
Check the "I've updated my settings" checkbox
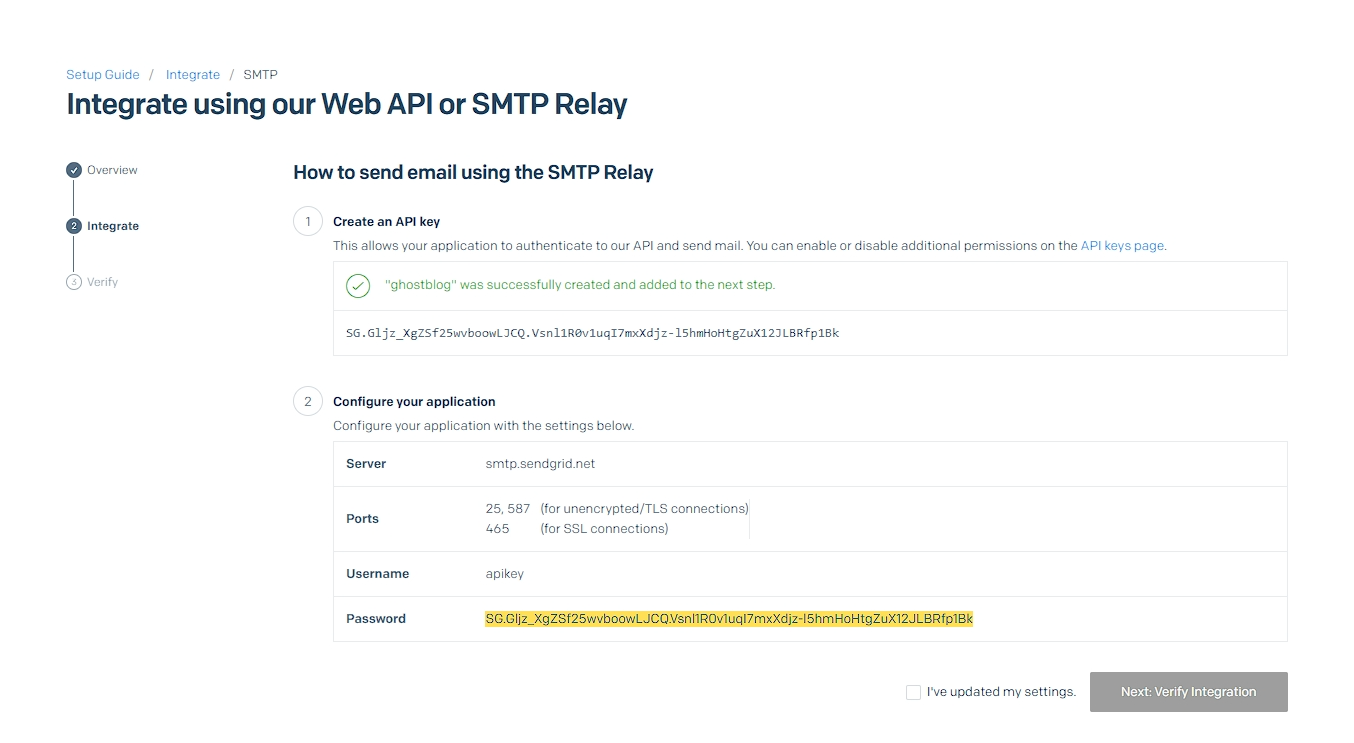[913, 692]
